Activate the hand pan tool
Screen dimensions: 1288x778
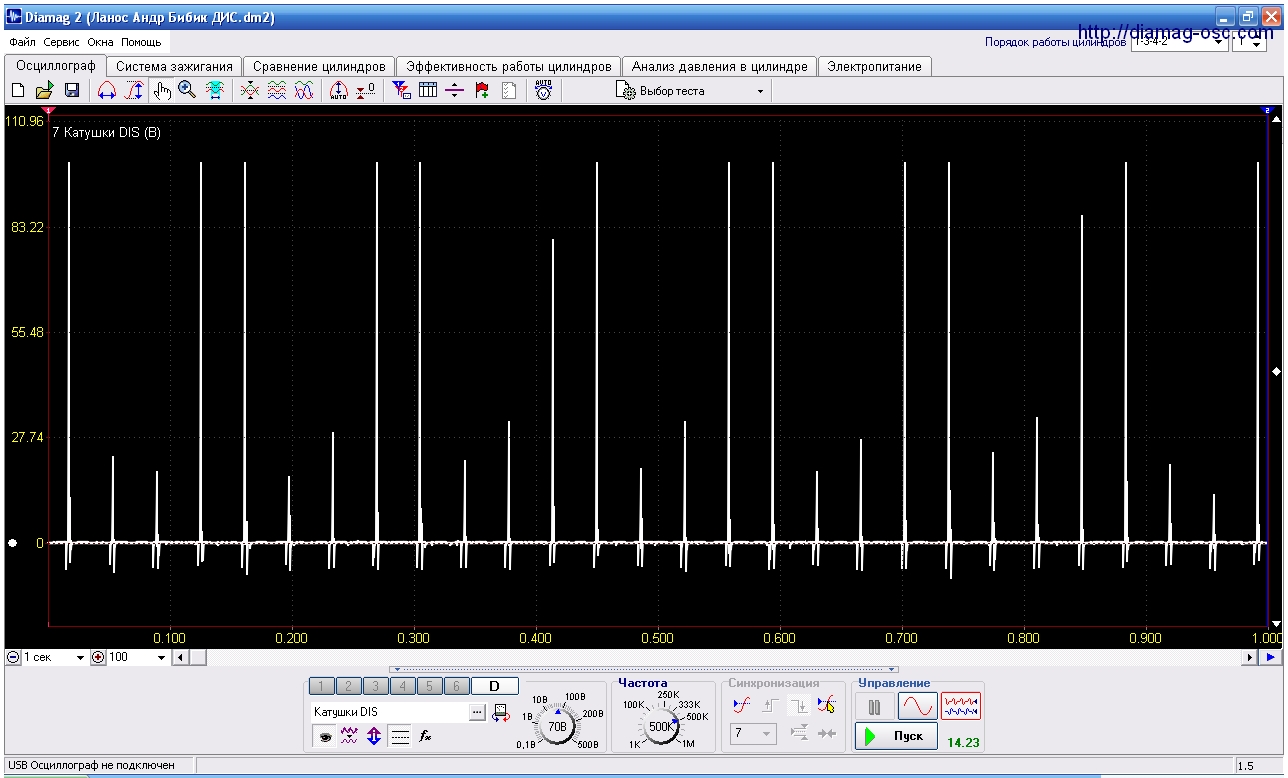(162, 91)
